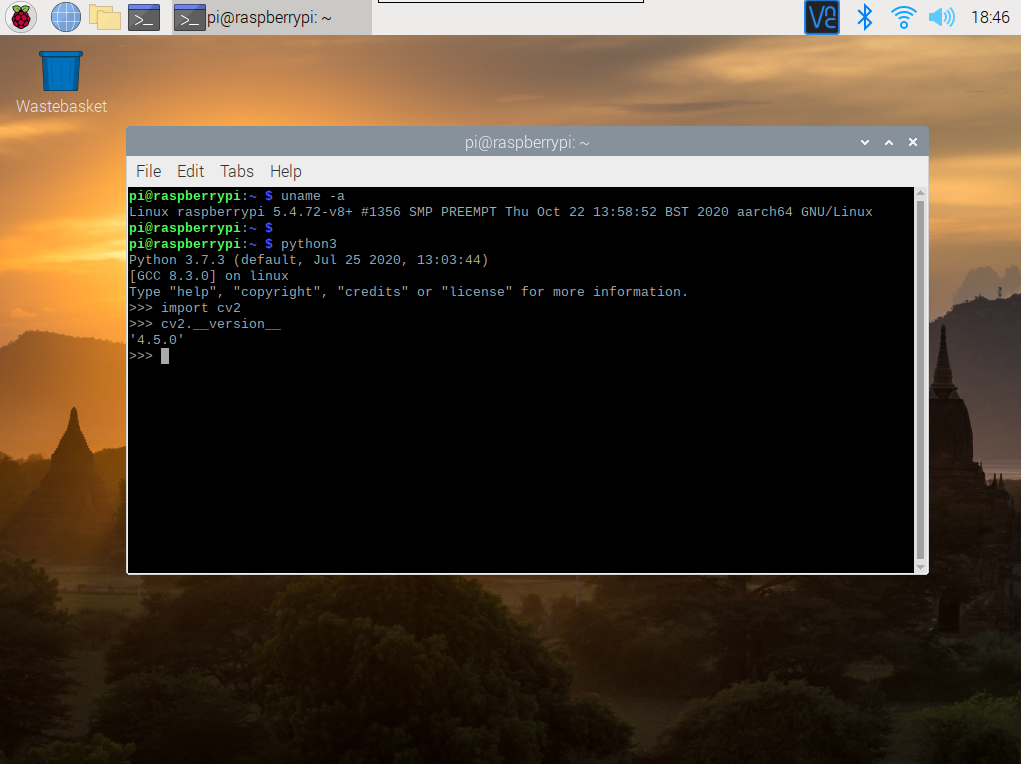Maximize the terminal window
Viewport: 1021px width, 764px height.
click(889, 143)
